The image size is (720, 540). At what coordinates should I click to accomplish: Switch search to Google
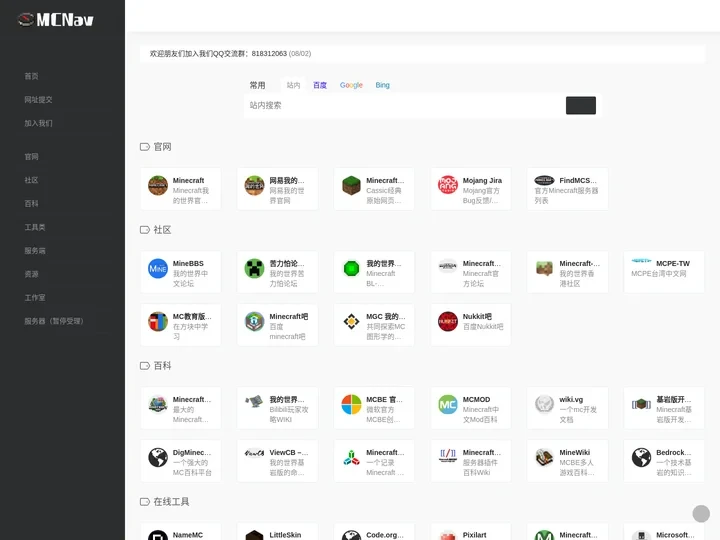[351, 85]
